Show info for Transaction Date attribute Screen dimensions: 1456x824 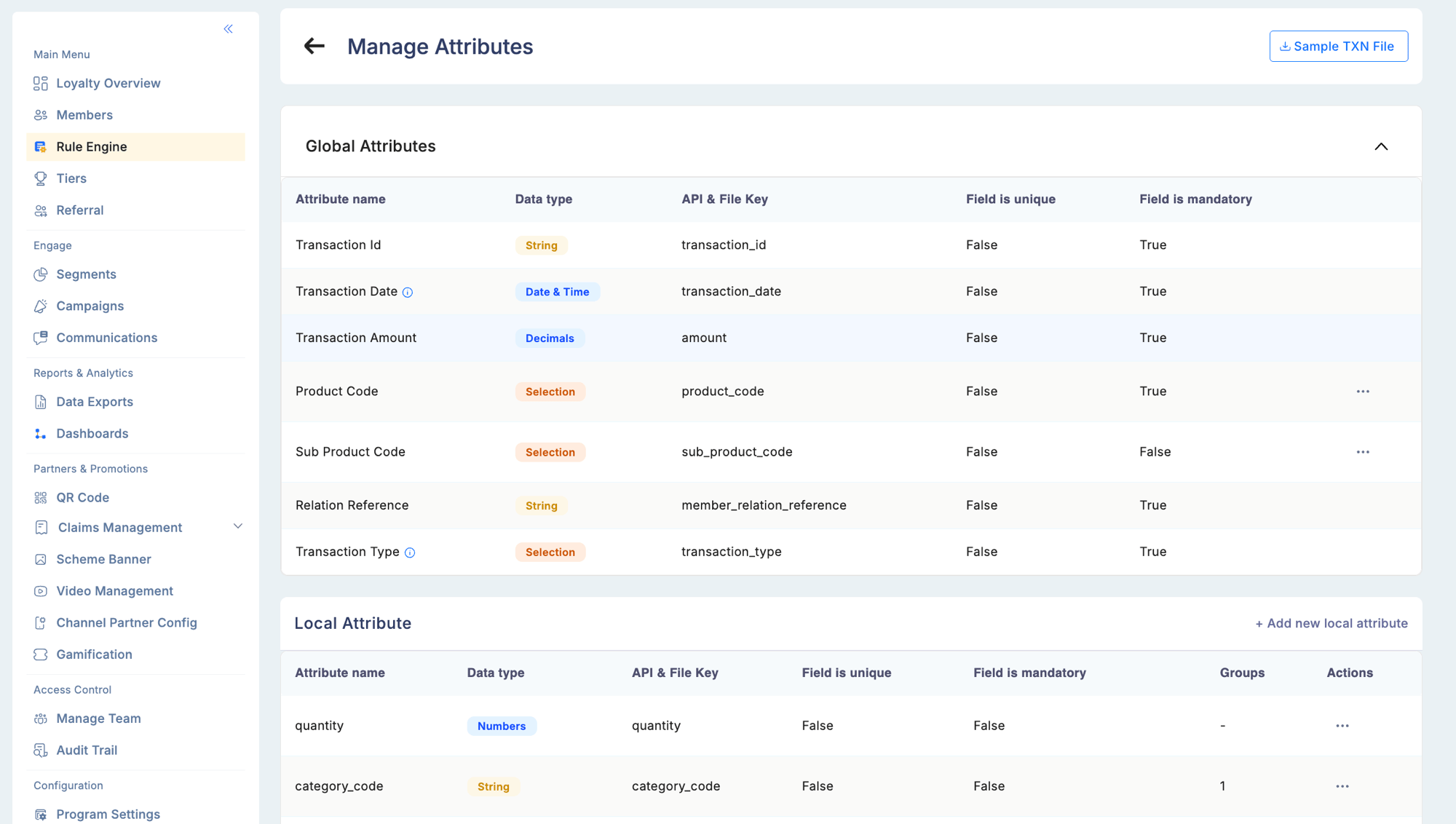point(408,293)
